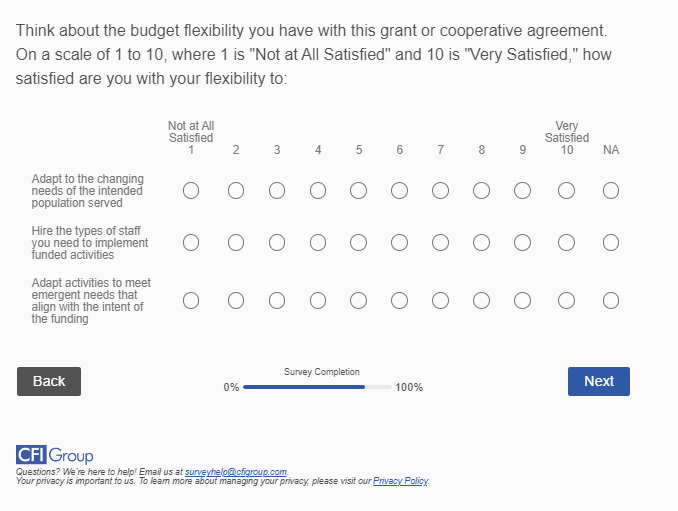The height and width of the screenshot is (511, 678).
Task: Choose NA for 'Adapt to changing needs' row
Action: 611,190
